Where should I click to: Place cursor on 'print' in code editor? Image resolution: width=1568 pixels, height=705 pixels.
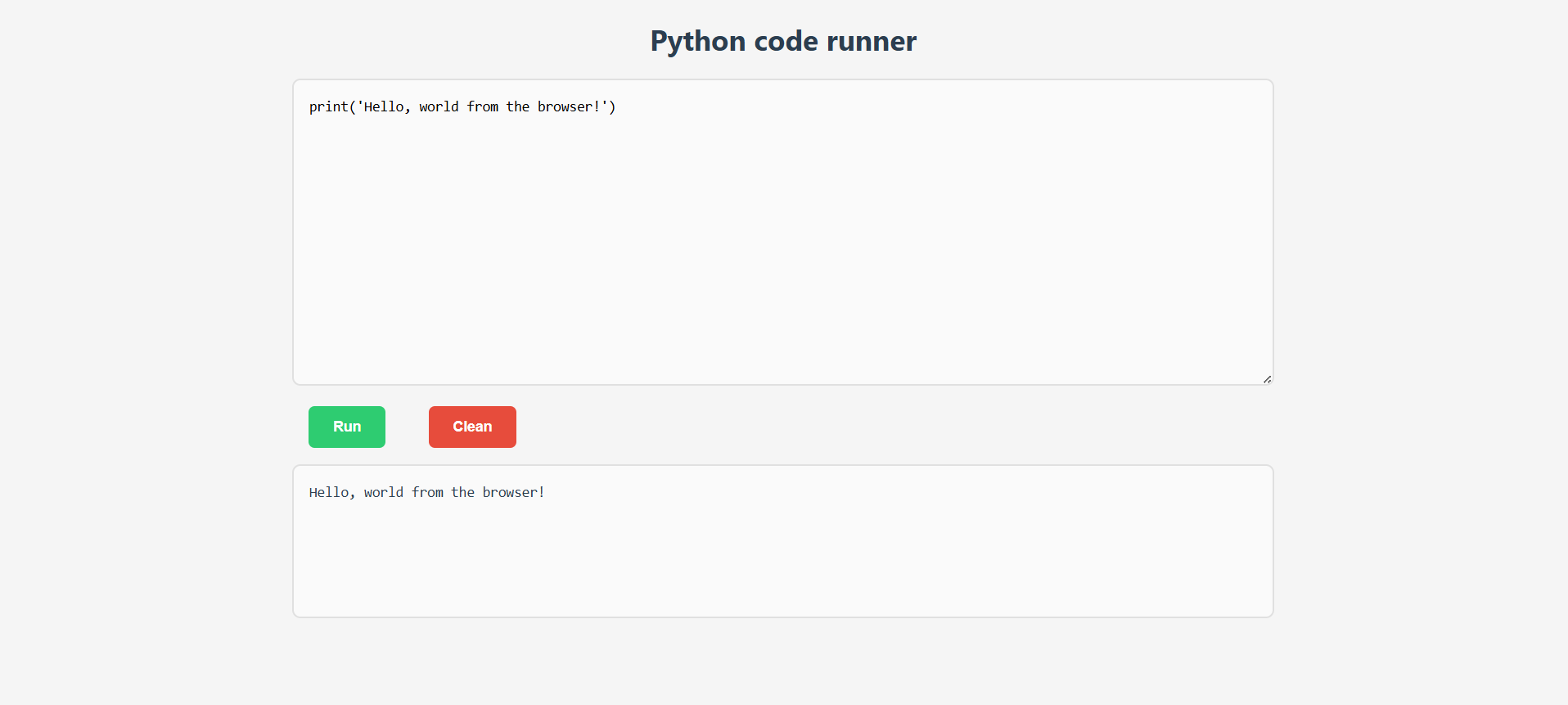pos(328,106)
